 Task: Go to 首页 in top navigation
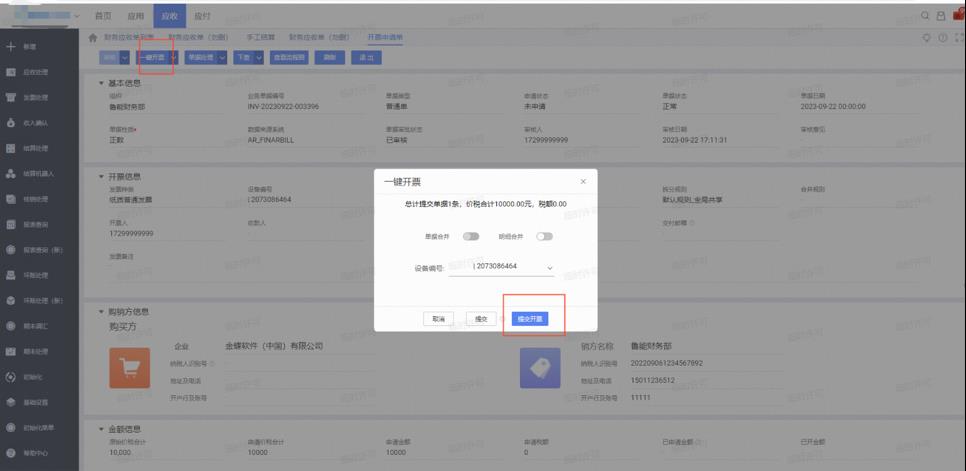click(x=103, y=16)
